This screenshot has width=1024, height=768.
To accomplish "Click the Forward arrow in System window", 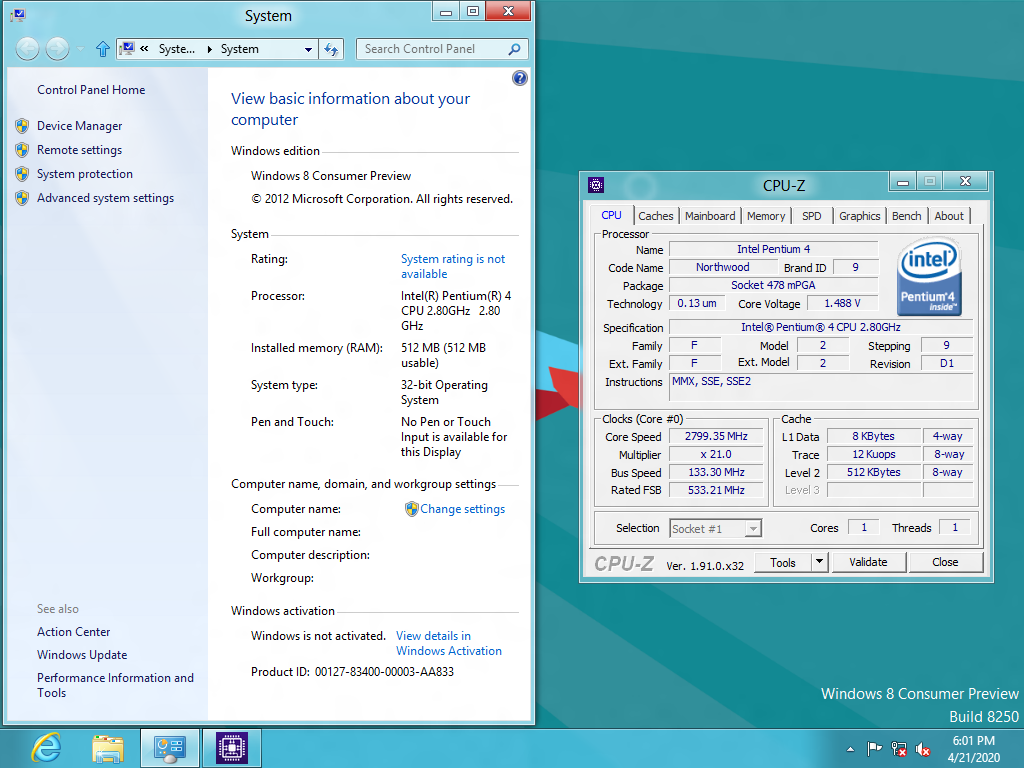I will pos(57,49).
